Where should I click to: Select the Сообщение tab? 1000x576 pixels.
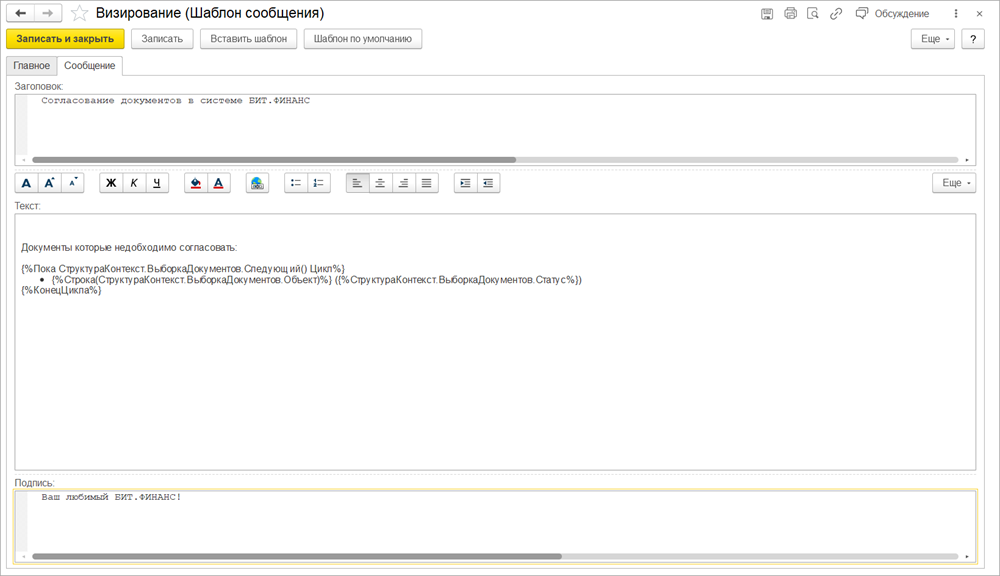90,66
